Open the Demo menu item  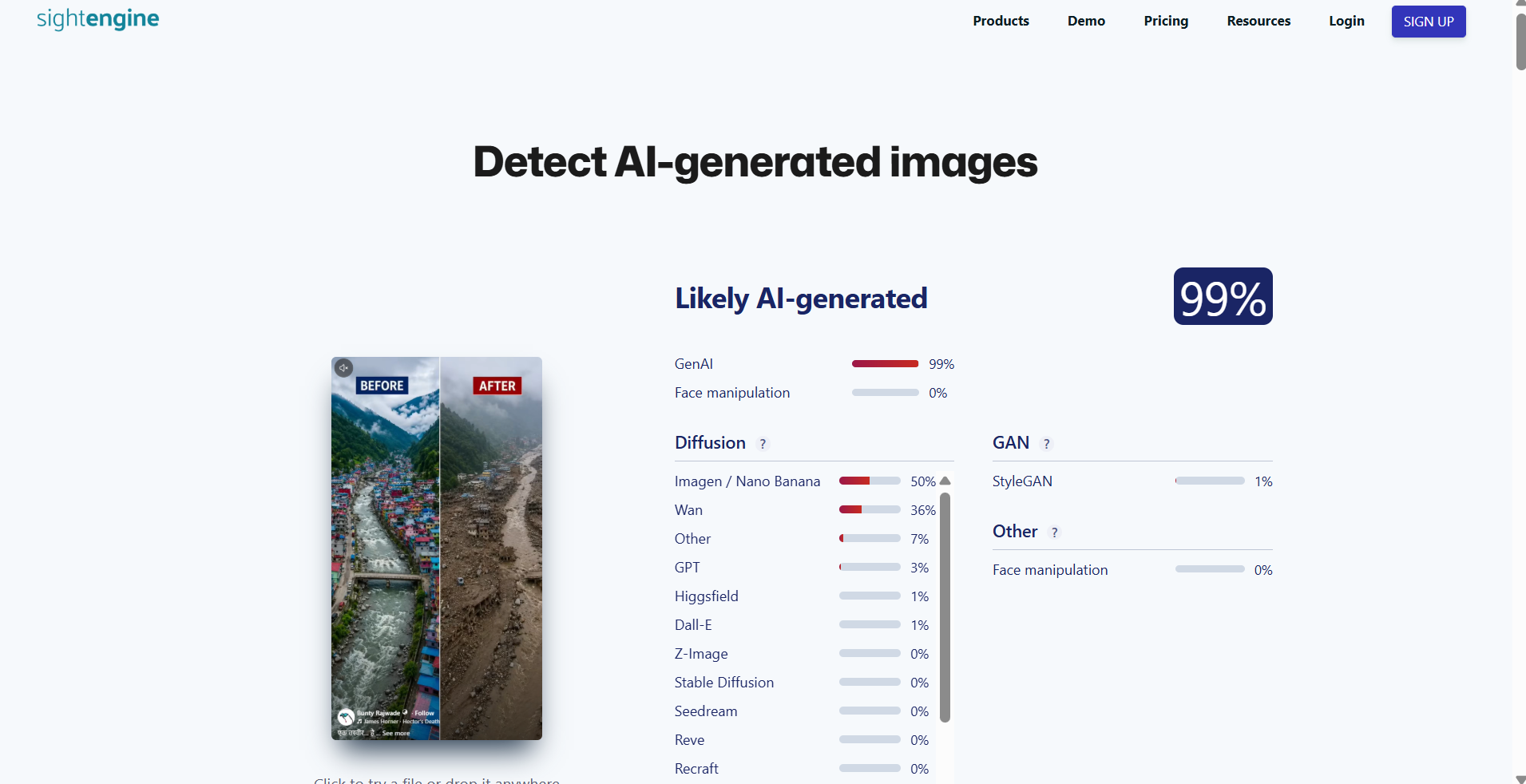click(1086, 21)
